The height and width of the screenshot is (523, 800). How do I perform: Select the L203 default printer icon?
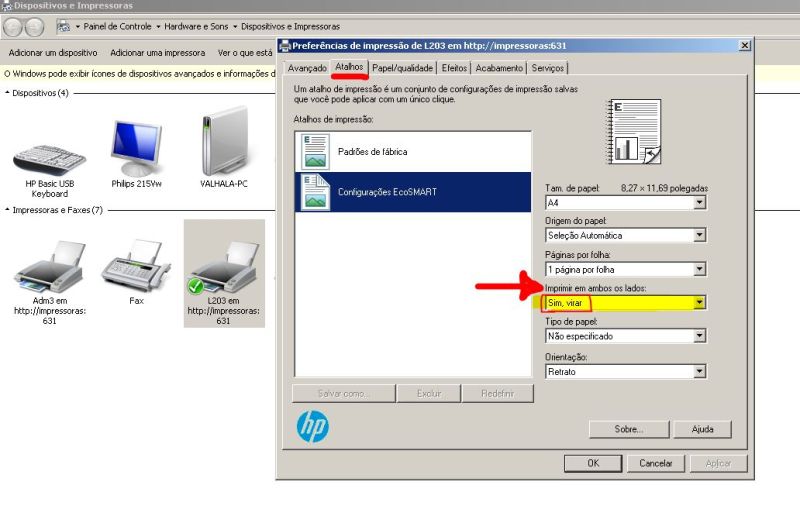224,265
